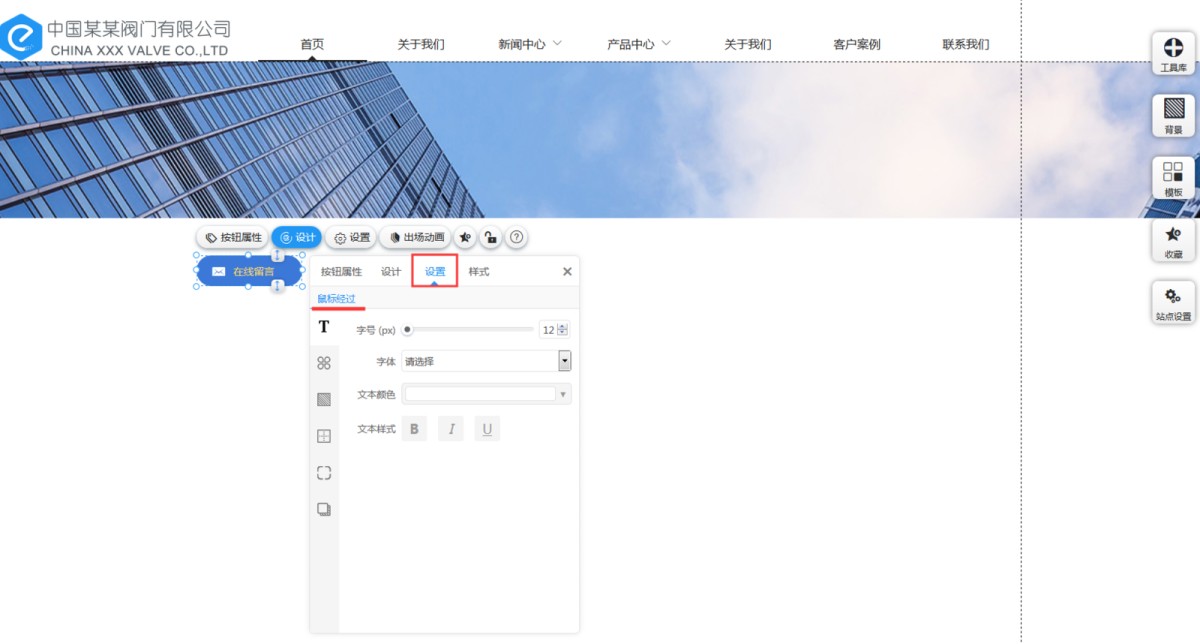1200x644 pixels.
Task: Open the 工具库 tool library panel
Action: tap(1173, 53)
